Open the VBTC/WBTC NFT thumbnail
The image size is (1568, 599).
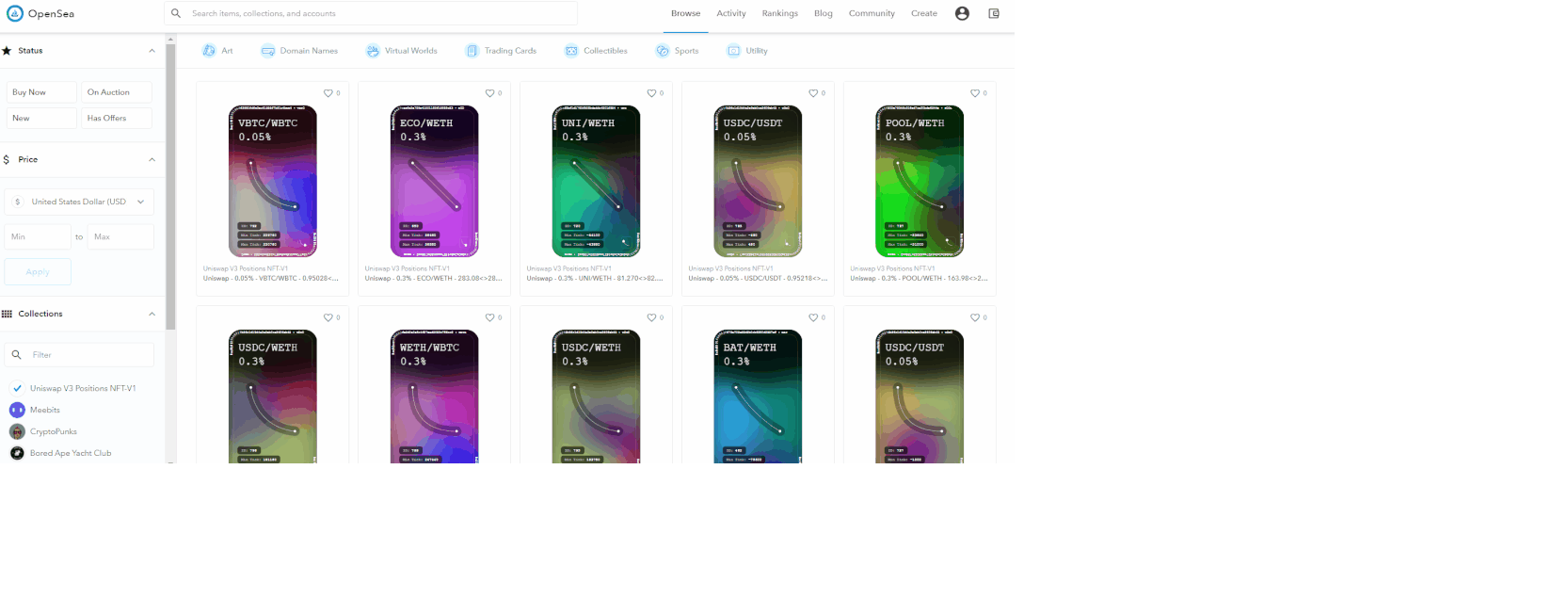273,181
